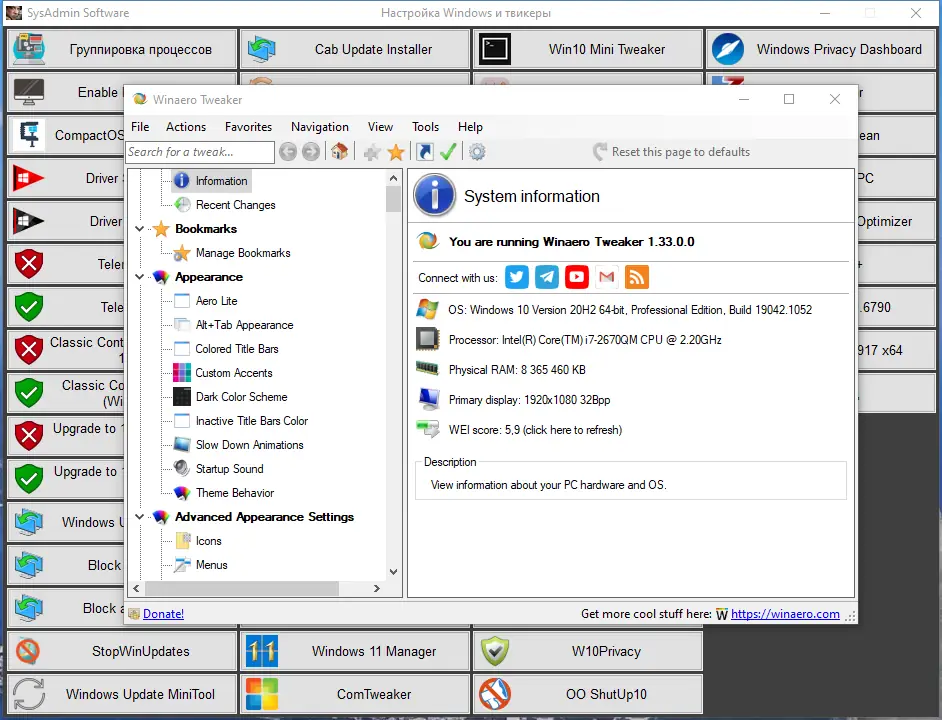The width and height of the screenshot is (942, 720).
Task: Click horizontal scrollbar right arrow in tree
Action: point(377,588)
